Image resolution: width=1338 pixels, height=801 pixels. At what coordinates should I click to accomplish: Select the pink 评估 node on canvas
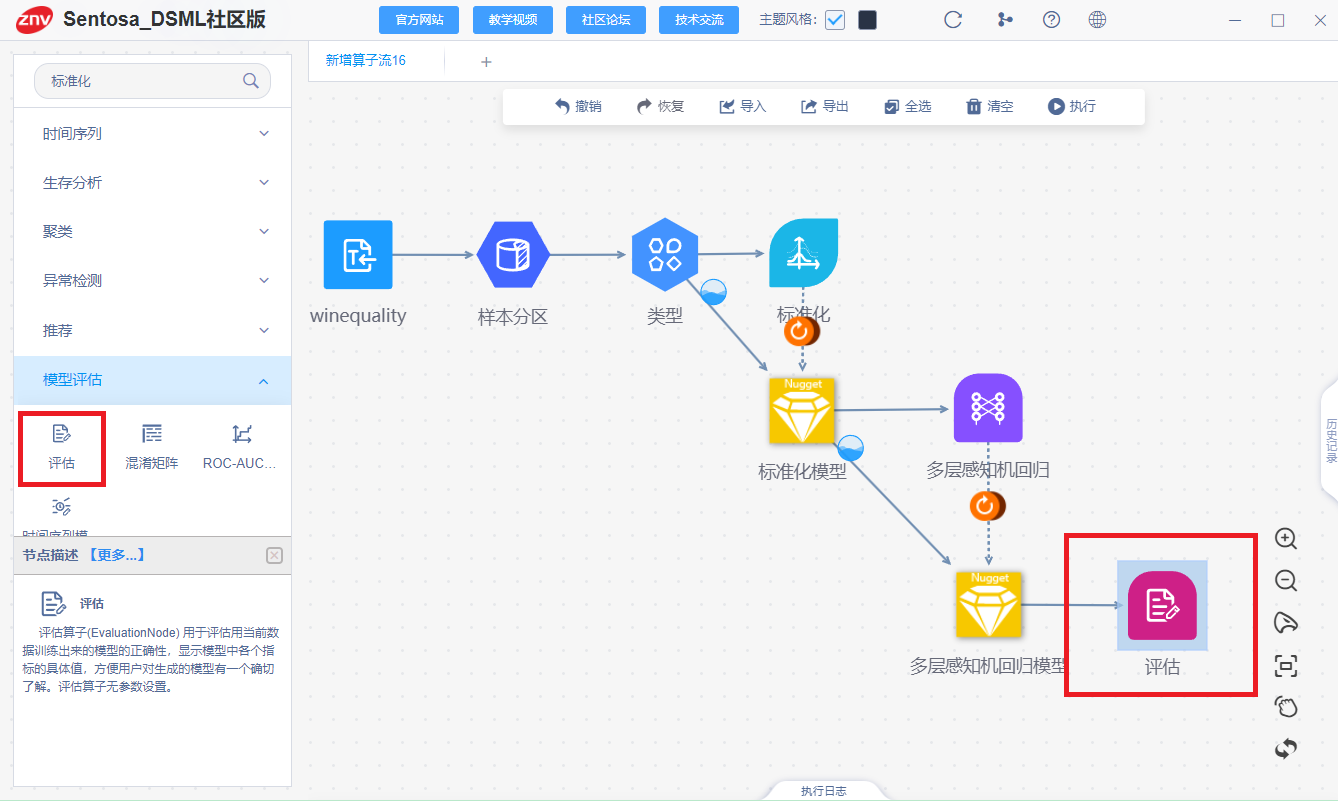point(1162,606)
